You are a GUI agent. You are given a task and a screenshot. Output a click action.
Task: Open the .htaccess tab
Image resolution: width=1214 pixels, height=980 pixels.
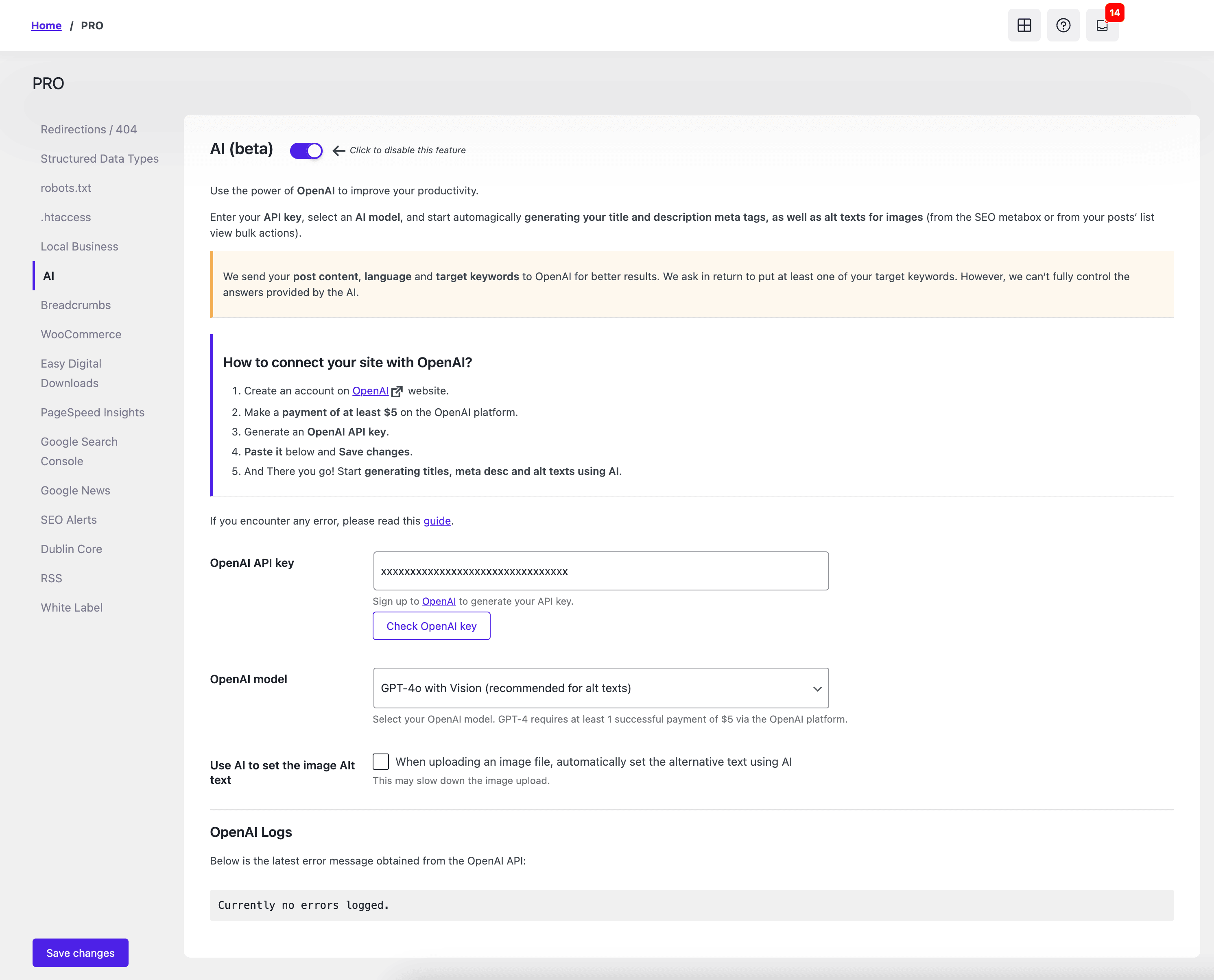point(66,217)
